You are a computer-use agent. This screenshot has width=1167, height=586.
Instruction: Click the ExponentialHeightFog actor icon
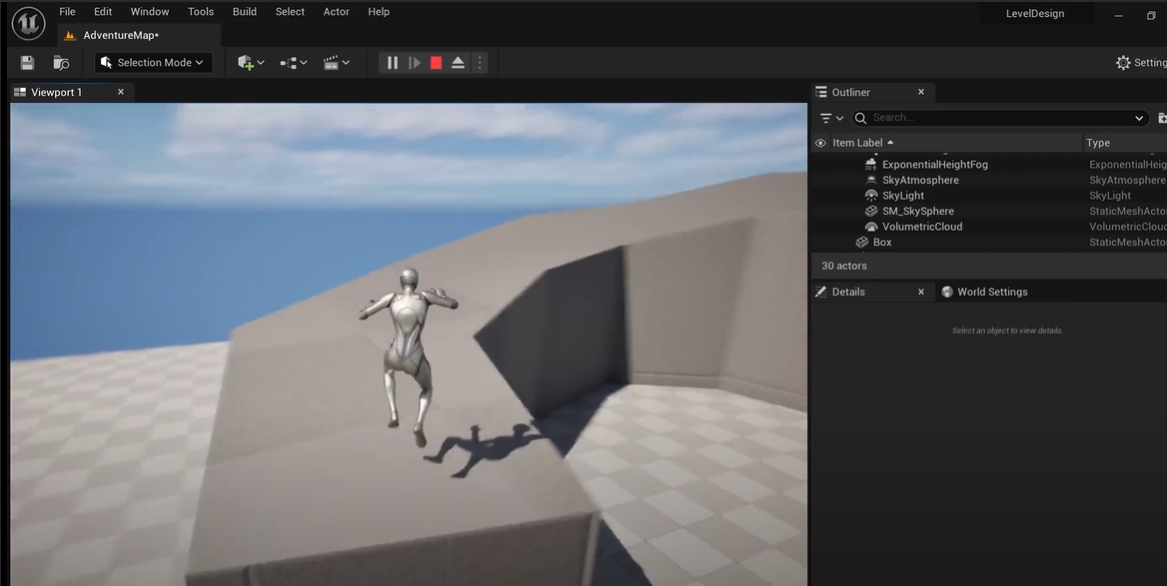point(871,164)
